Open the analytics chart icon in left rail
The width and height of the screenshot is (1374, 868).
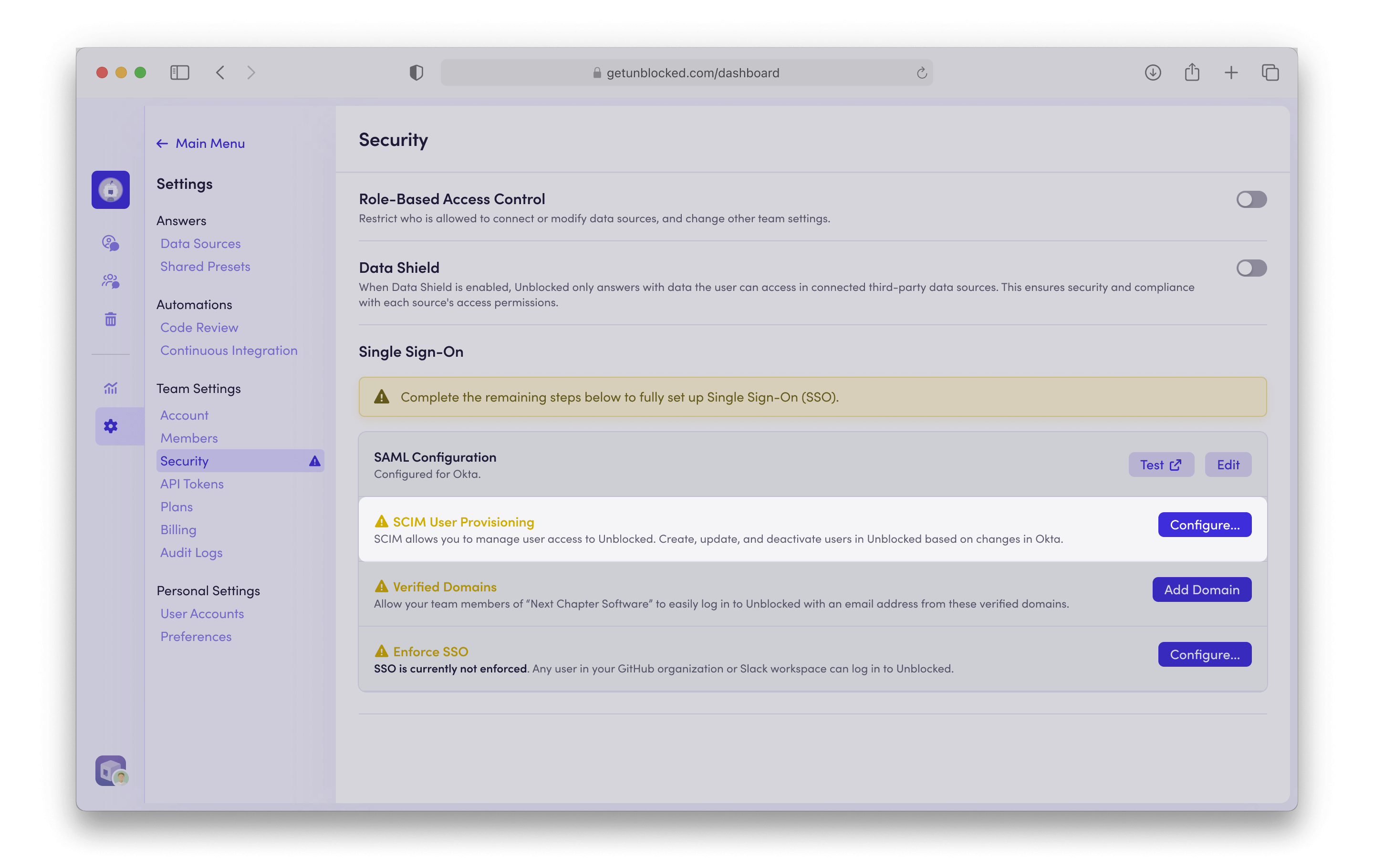click(111, 388)
